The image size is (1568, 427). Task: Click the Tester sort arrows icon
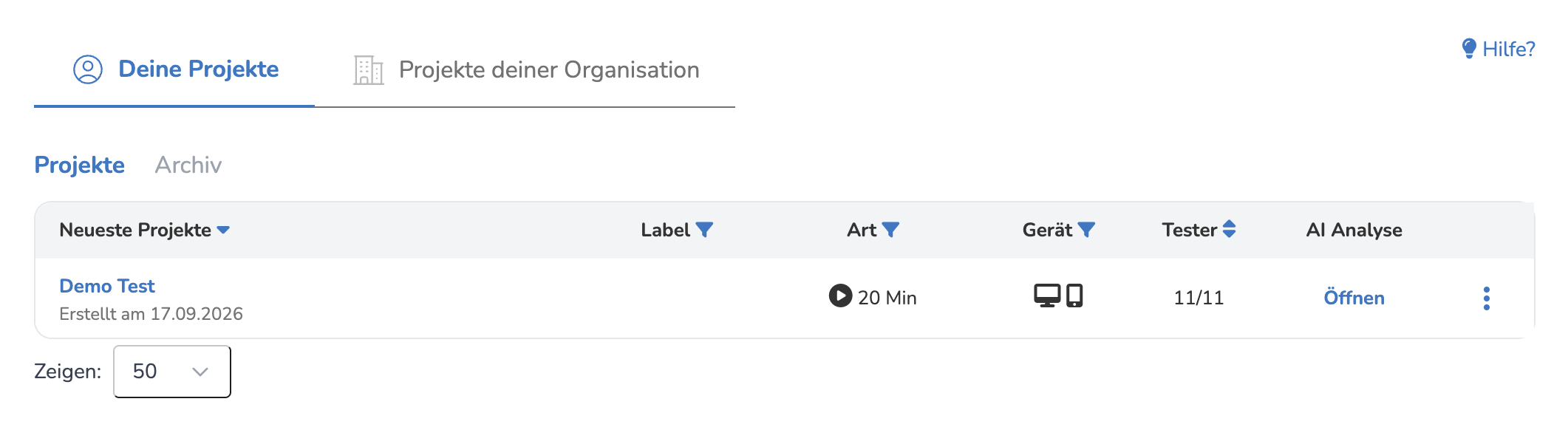(1229, 229)
